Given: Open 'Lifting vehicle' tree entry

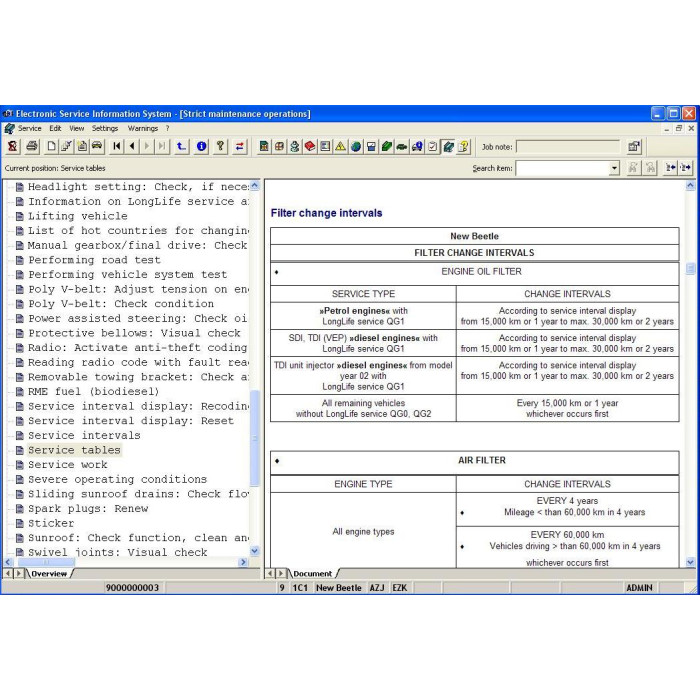Looking at the screenshot, I should tap(78, 216).
